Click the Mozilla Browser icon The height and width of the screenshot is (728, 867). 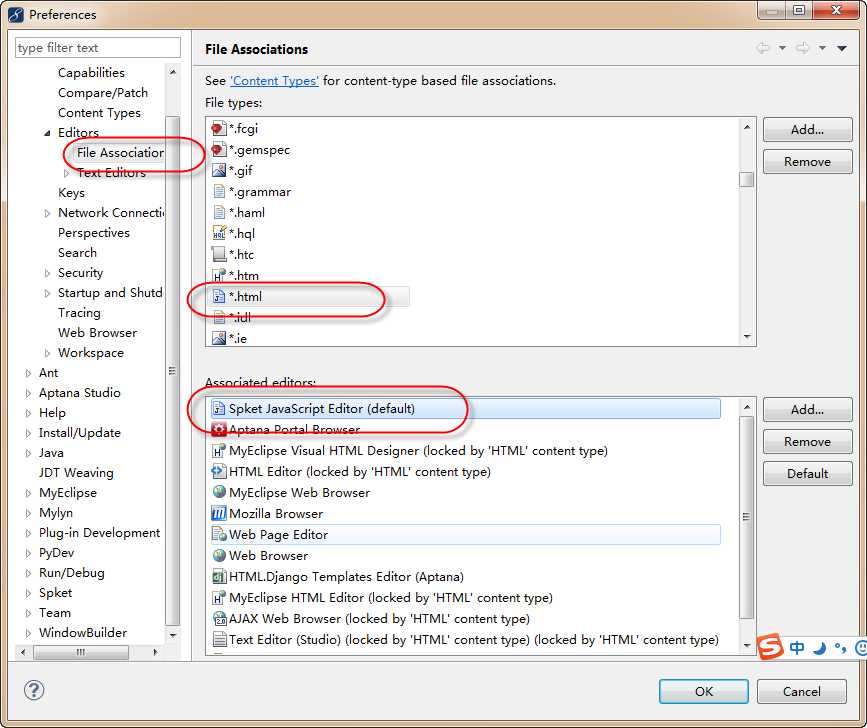(219, 514)
